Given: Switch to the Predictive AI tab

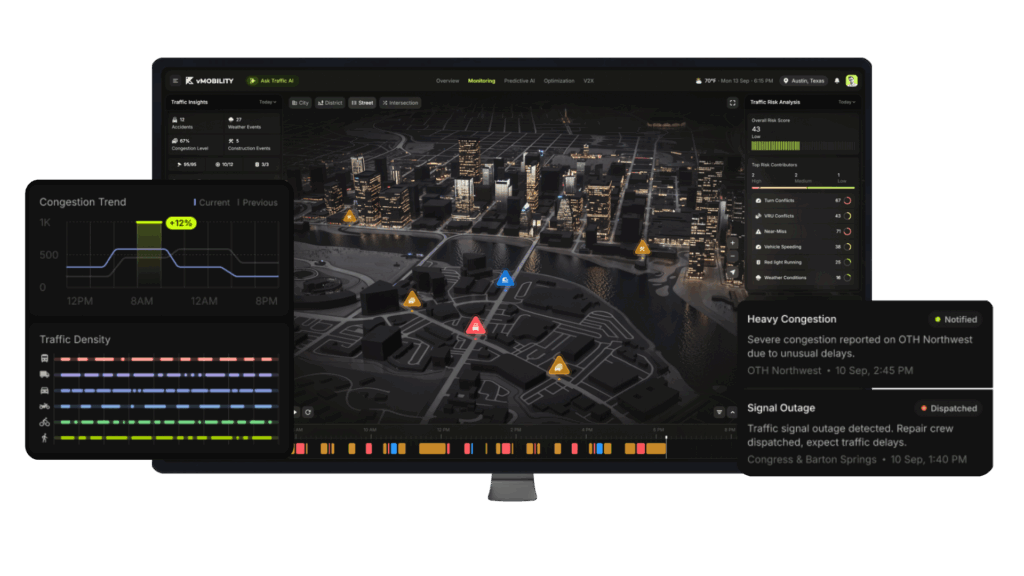Looking at the screenshot, I should pos(519,81).
